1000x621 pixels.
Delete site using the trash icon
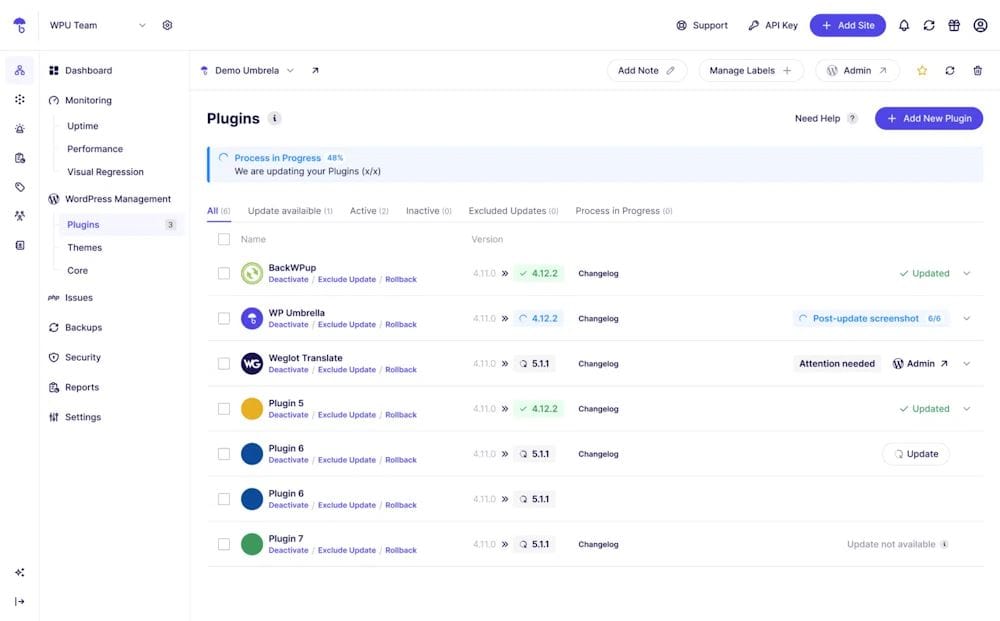[977, 71]
